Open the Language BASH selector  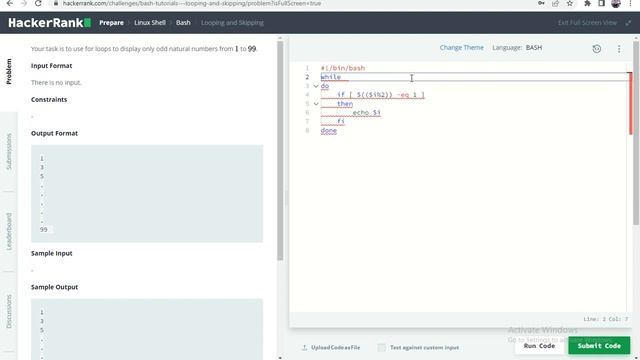tap(517, 48)
